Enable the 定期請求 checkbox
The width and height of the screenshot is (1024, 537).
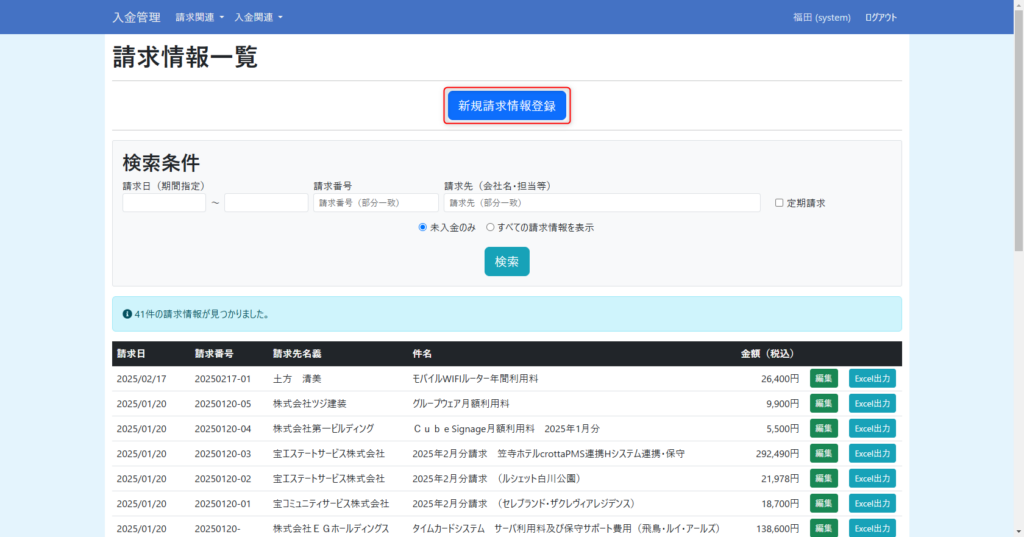tap(780, 203)
